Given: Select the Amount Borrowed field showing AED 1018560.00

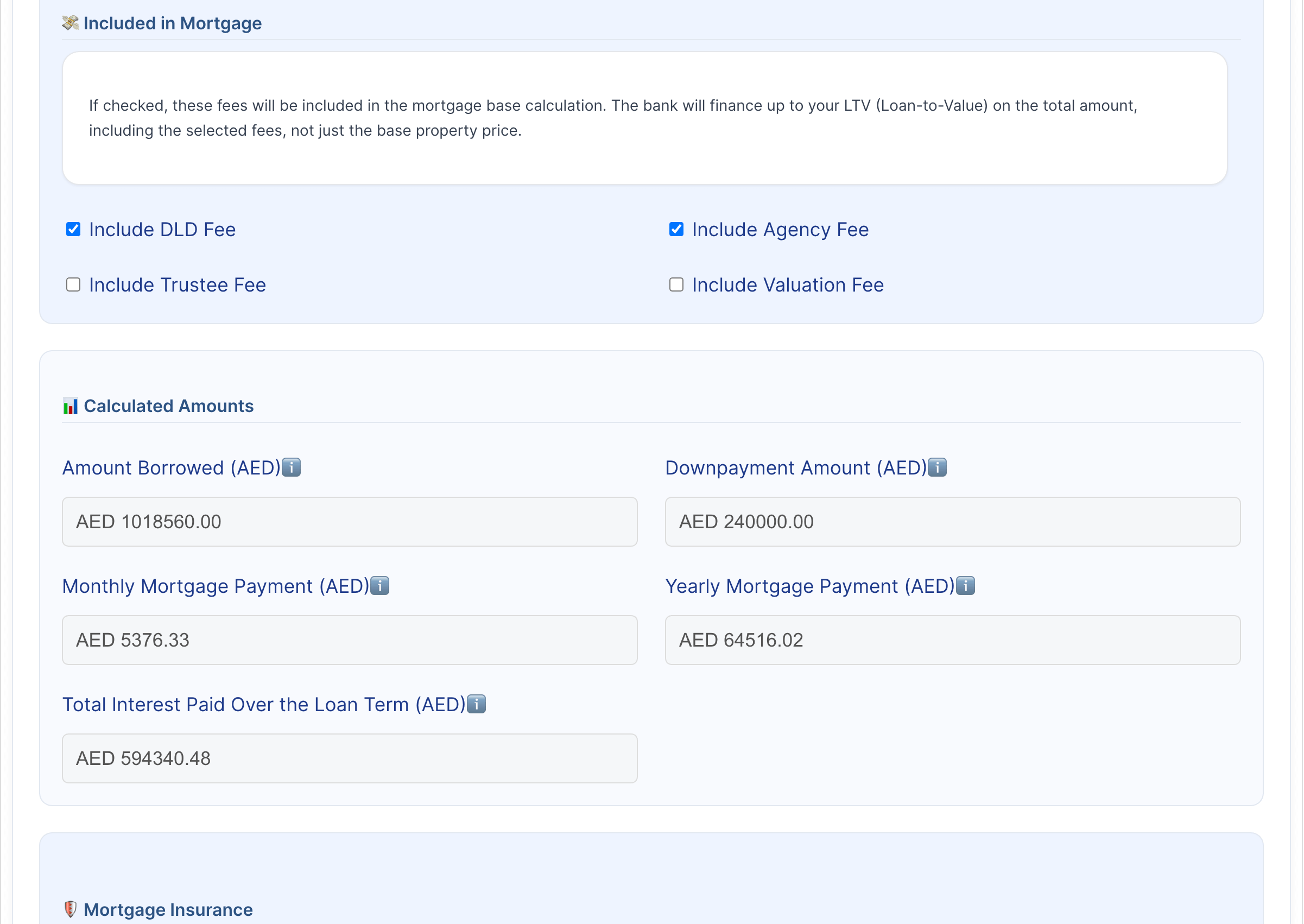Looking at the screenshot, I should [350, 522].
